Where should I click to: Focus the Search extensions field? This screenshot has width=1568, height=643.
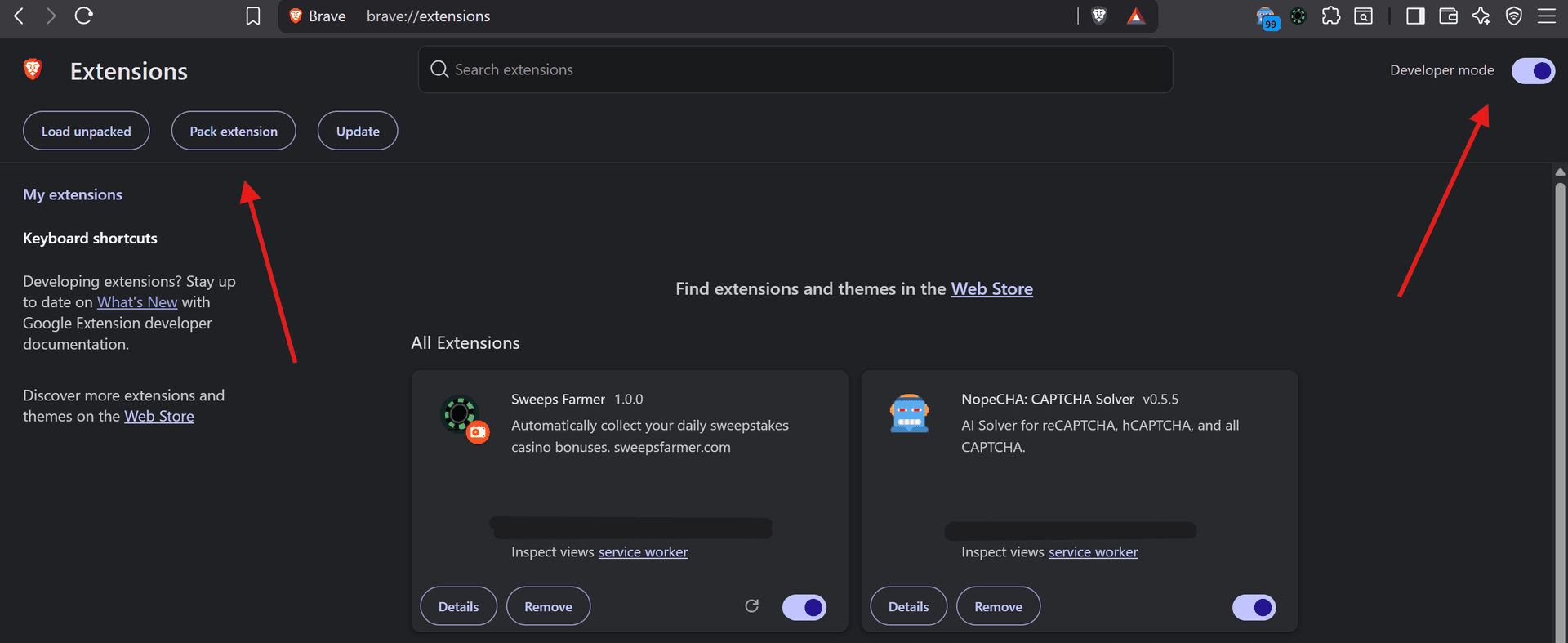tap(795, 69)
